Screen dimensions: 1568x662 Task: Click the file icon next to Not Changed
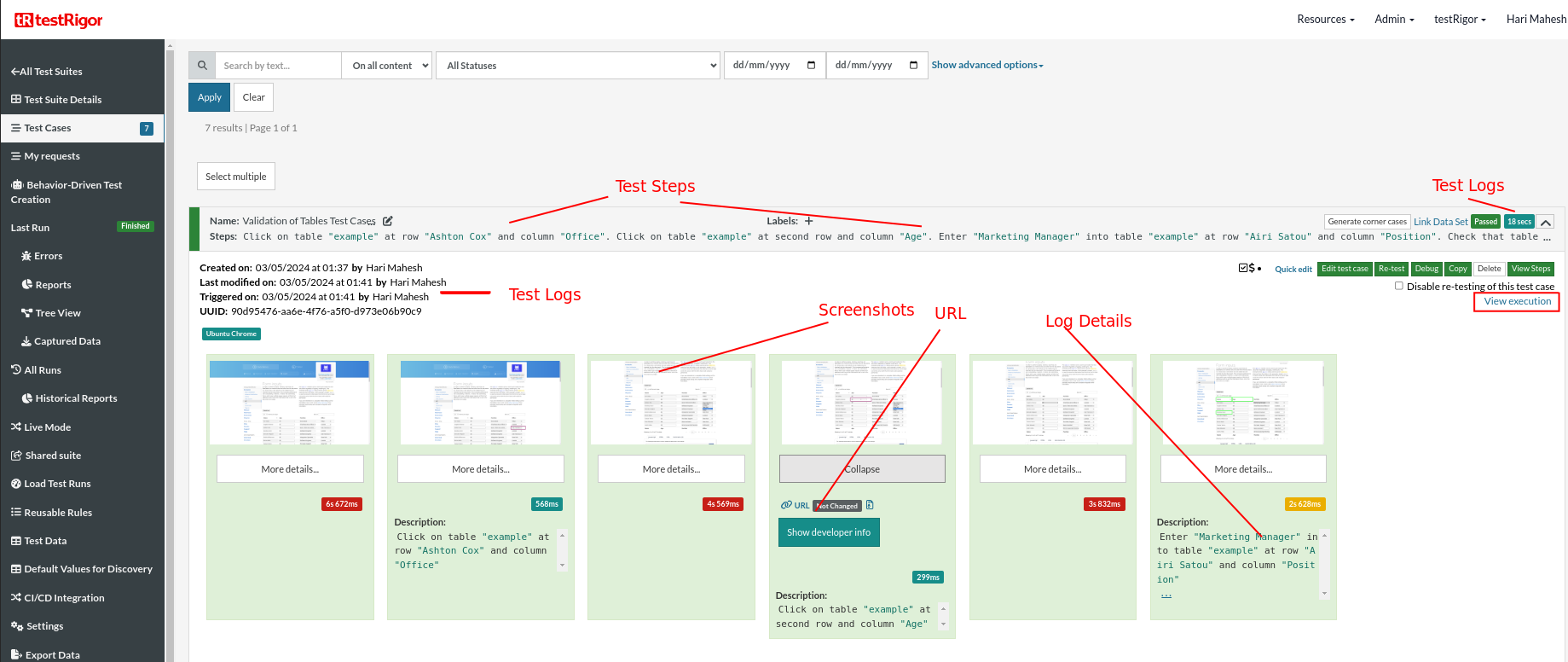click(870, 505)
